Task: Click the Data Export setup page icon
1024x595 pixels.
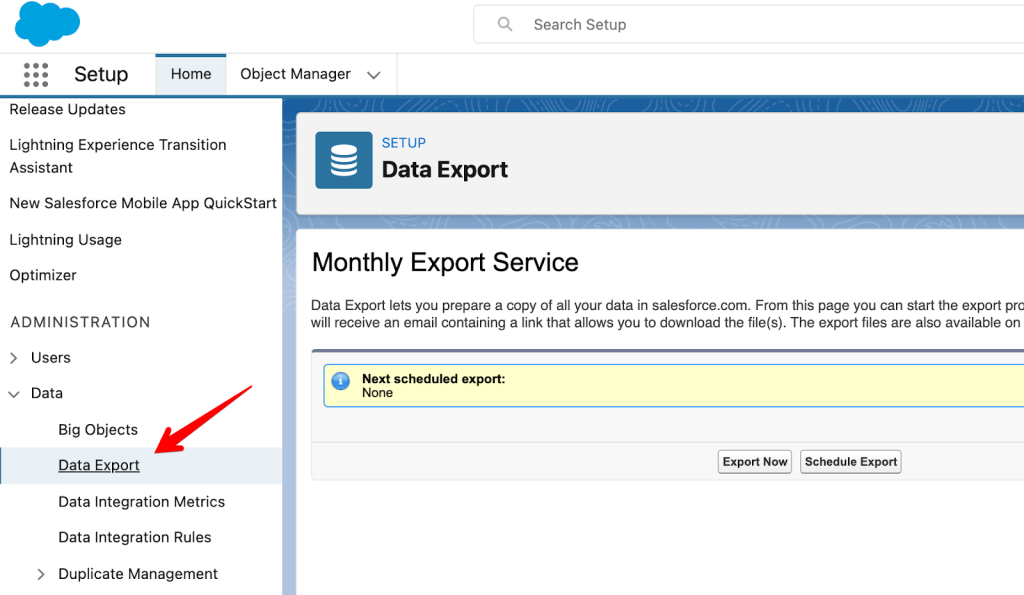Action: coord(342,161)
